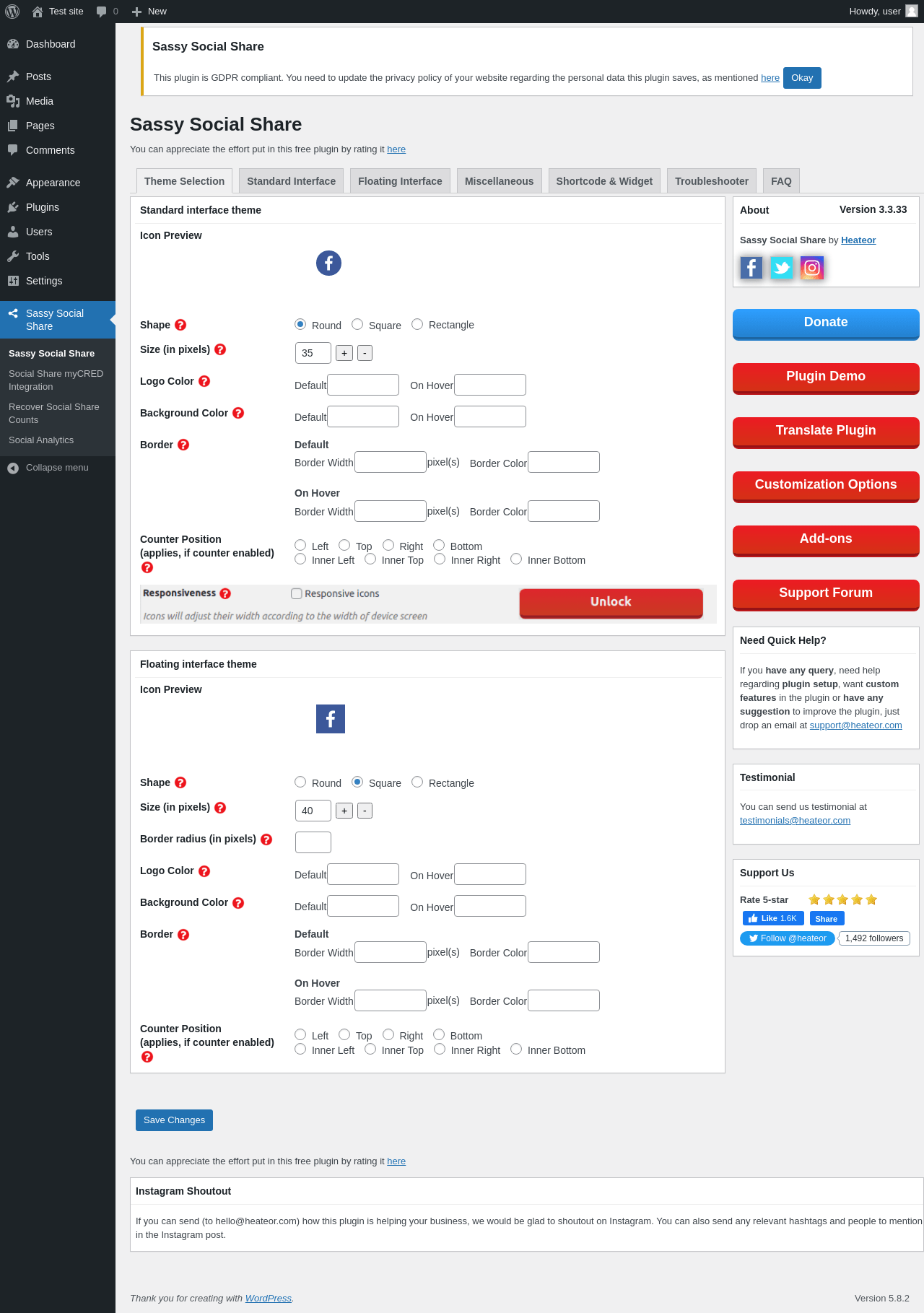Click the blue Donate button

[826, 323]
